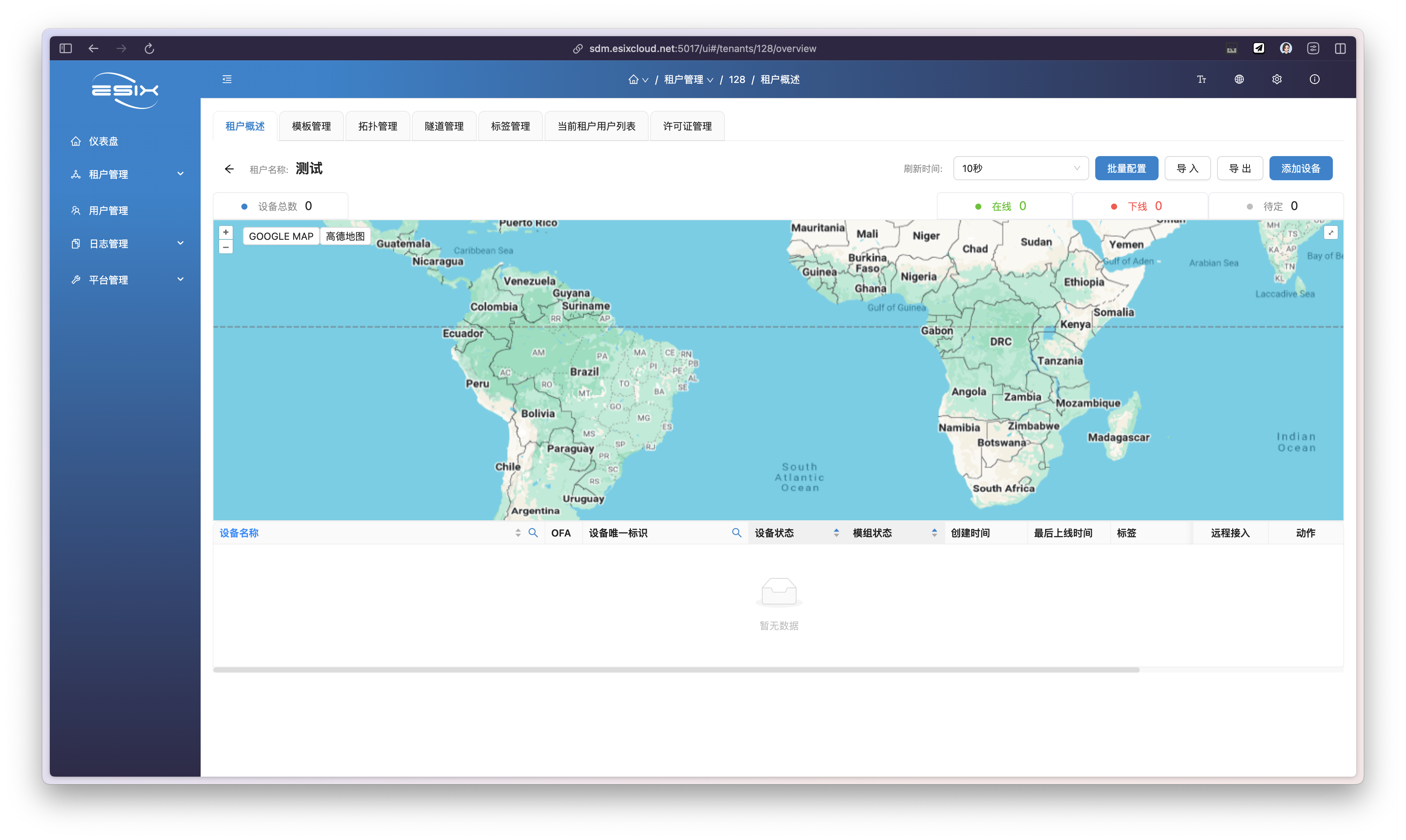The height and width of the screenshot is (840, 1406).
Task: Sort the 设备状态 column
Action: (x=836, y=533)
